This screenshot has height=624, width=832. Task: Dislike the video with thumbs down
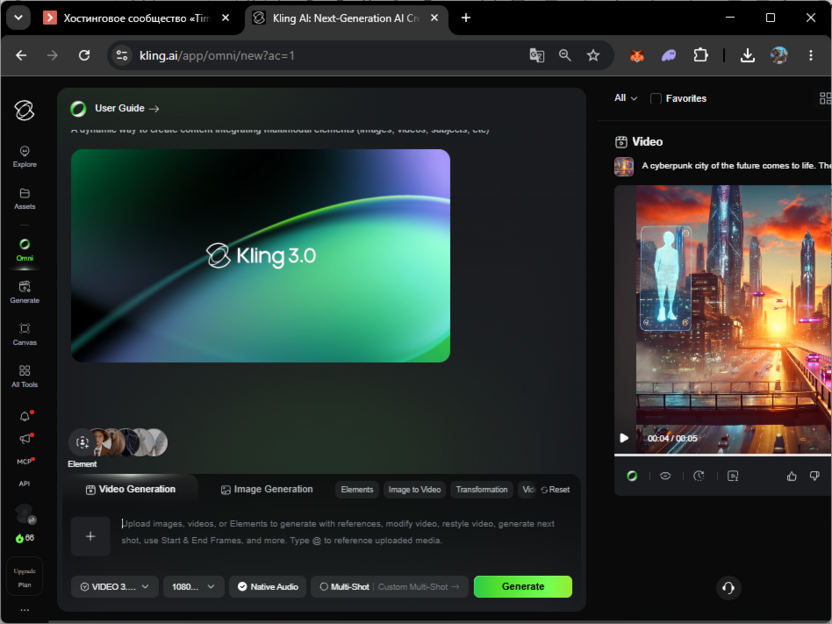point(814,476)
